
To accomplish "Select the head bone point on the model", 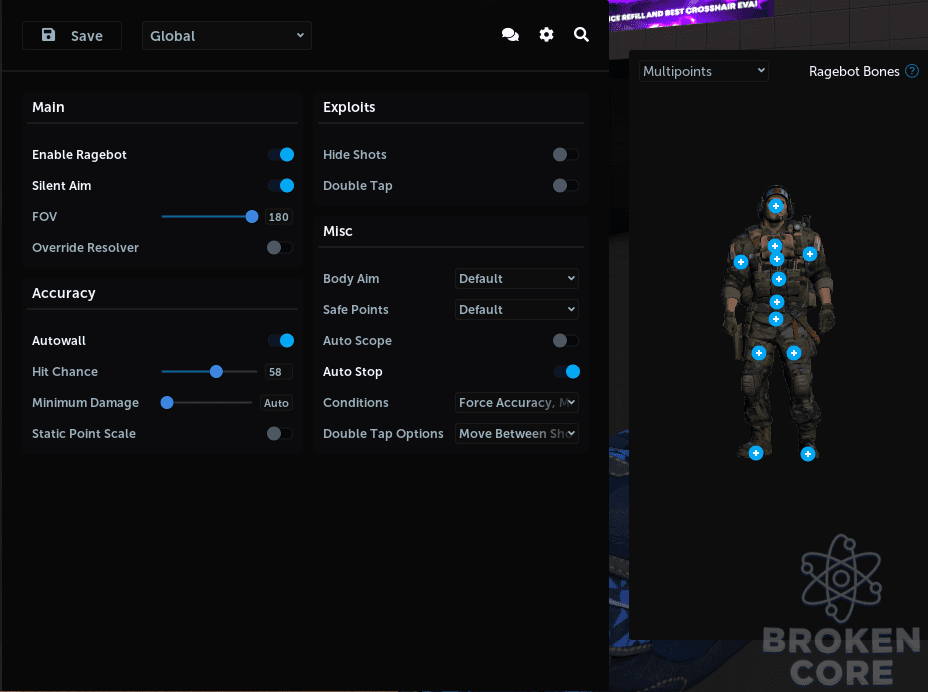I will click(775, 205).
